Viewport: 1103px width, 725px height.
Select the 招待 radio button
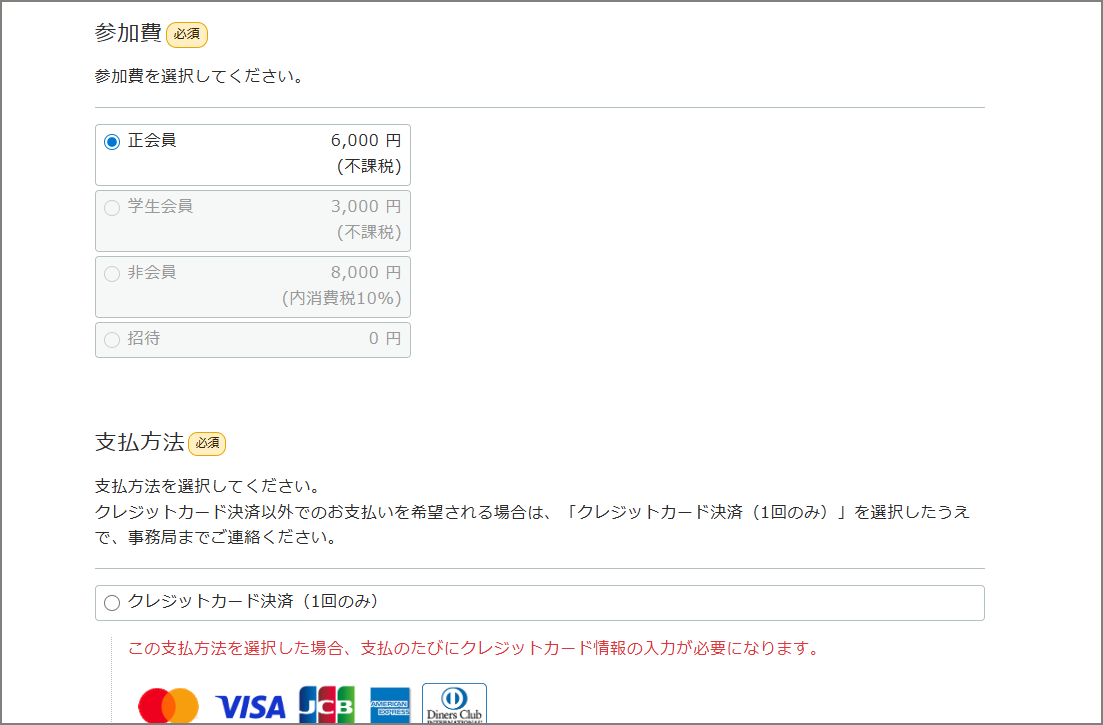112,340
